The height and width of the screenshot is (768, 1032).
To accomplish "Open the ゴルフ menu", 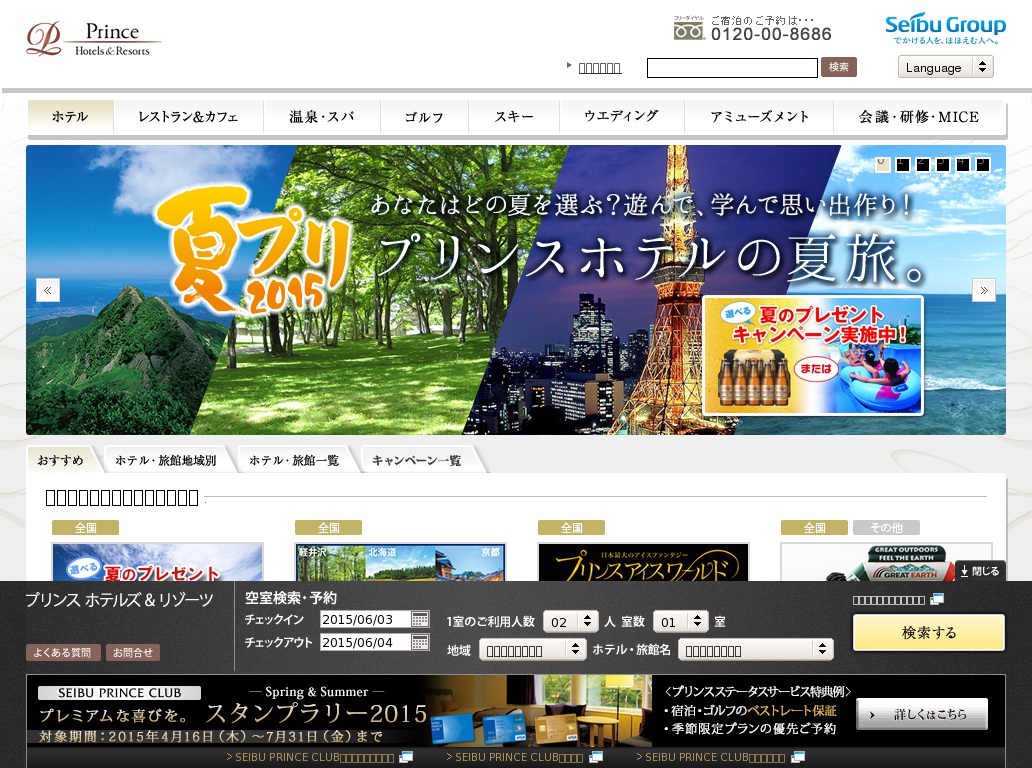I will pyautogui.click(x=424, y=117).
